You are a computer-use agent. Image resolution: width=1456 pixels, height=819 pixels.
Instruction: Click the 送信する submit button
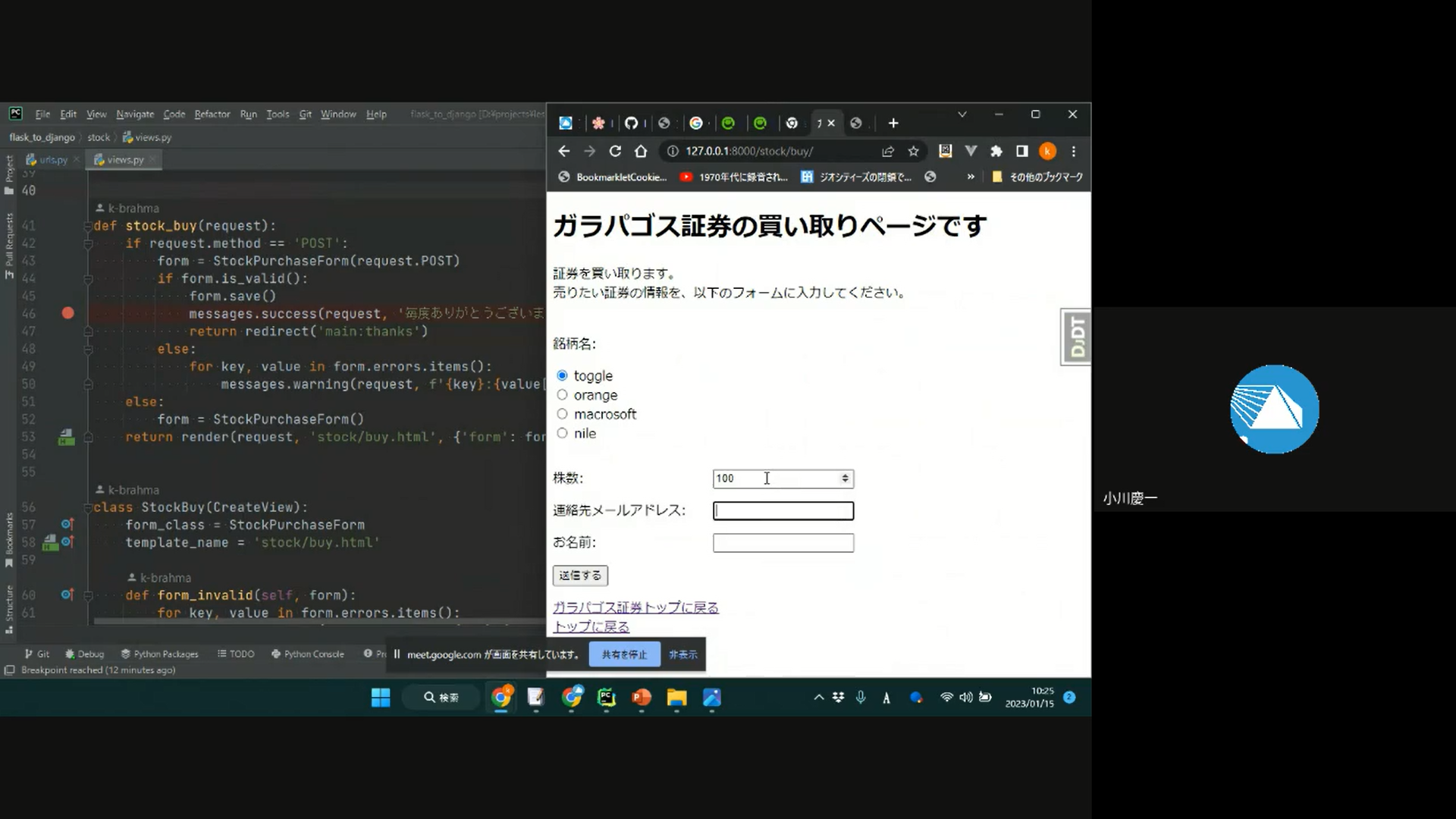(x=580, y=576)
